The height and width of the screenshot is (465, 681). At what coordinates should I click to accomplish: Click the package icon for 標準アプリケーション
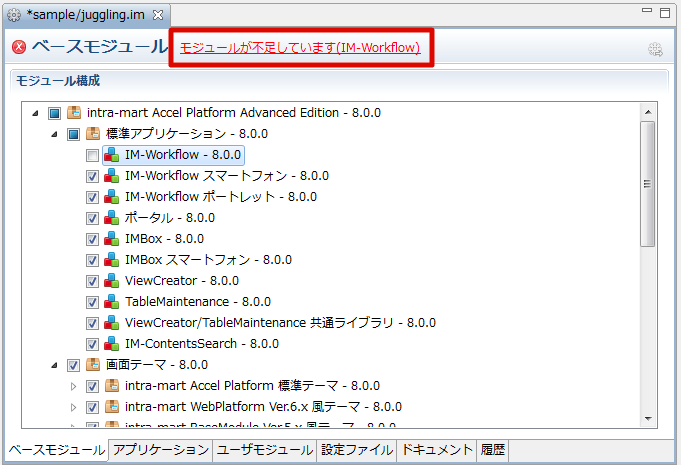click(x=93, y=134)
